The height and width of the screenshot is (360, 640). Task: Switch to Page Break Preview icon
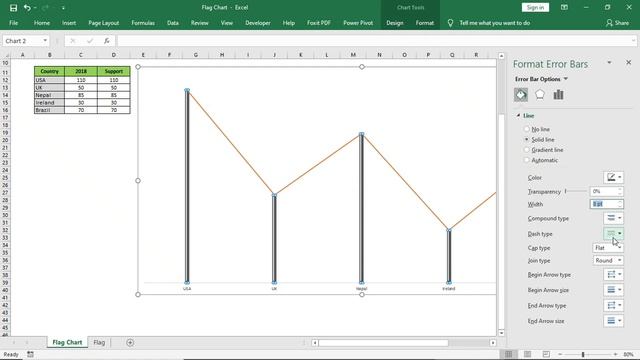point(546,354)
